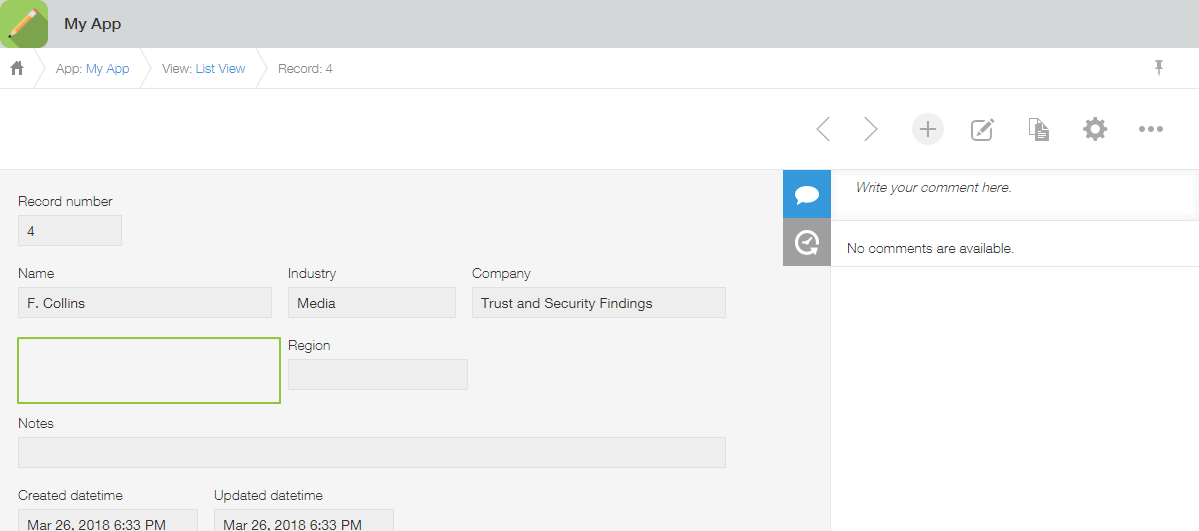Viewport: 1199px width, 531px height.
Task: Switch to the Comments tab
Action: click(x=806, y=194)
